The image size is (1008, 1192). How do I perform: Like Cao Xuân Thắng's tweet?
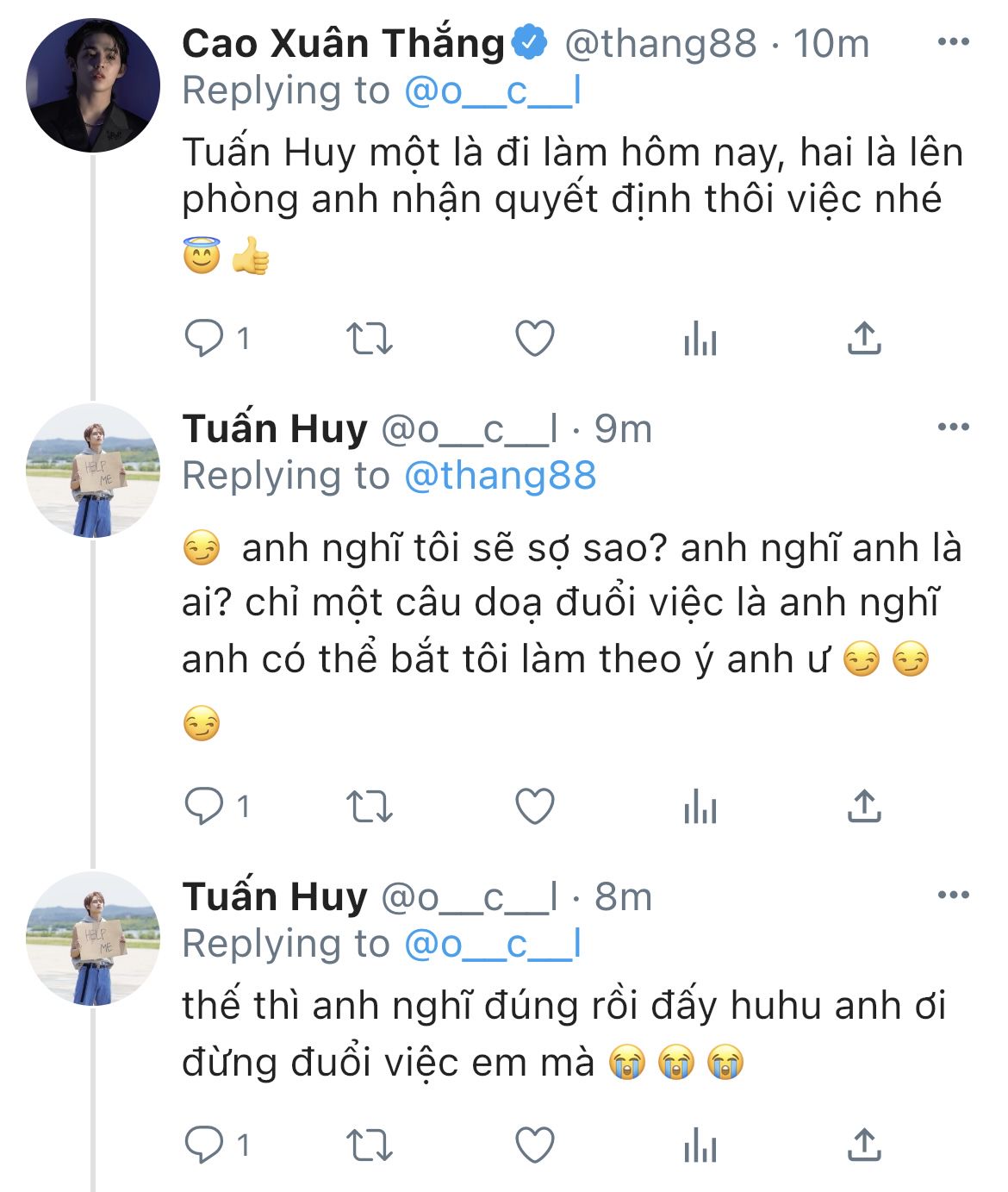coord(534,339)
